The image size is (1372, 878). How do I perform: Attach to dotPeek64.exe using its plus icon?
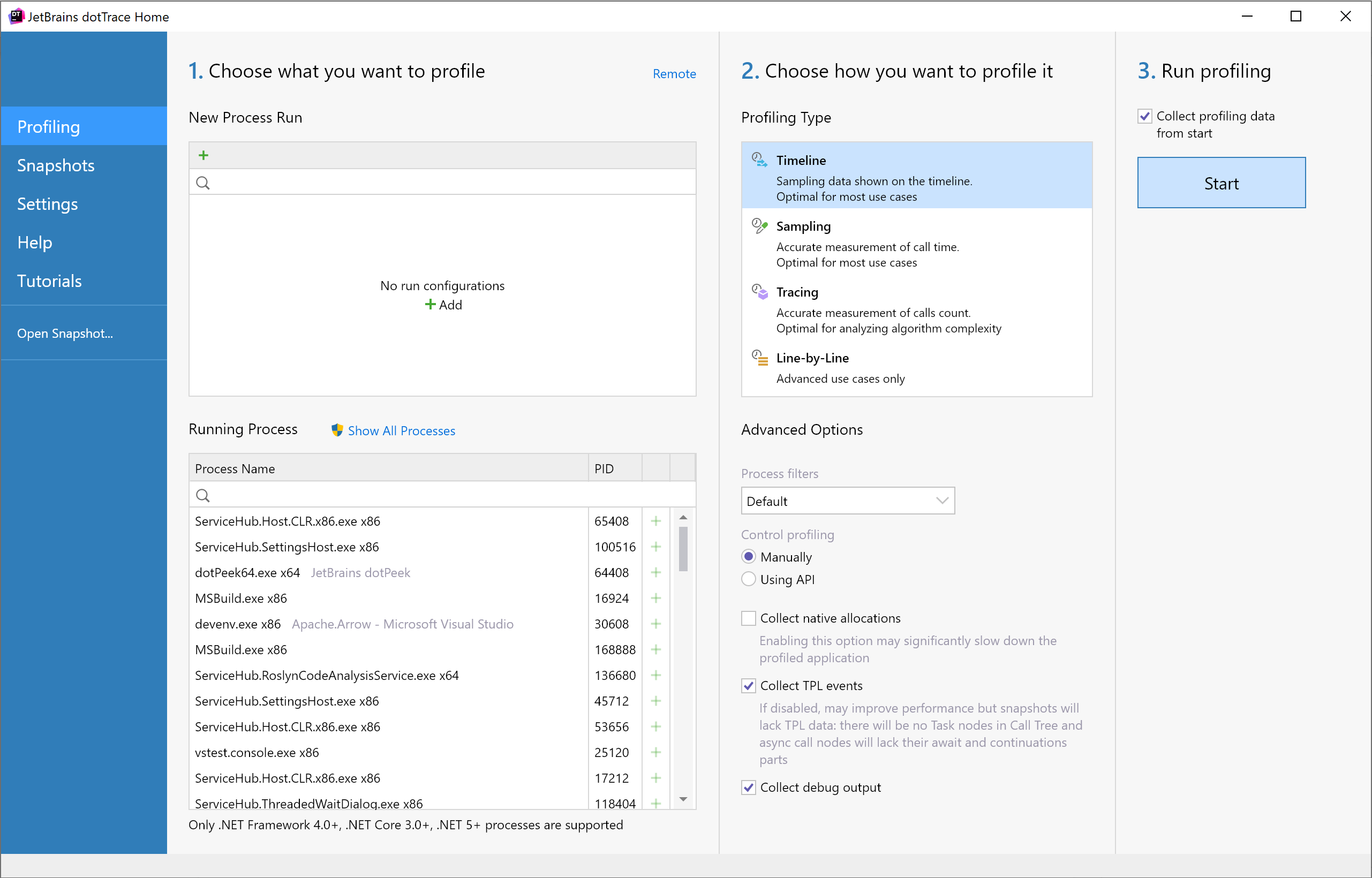656,572
